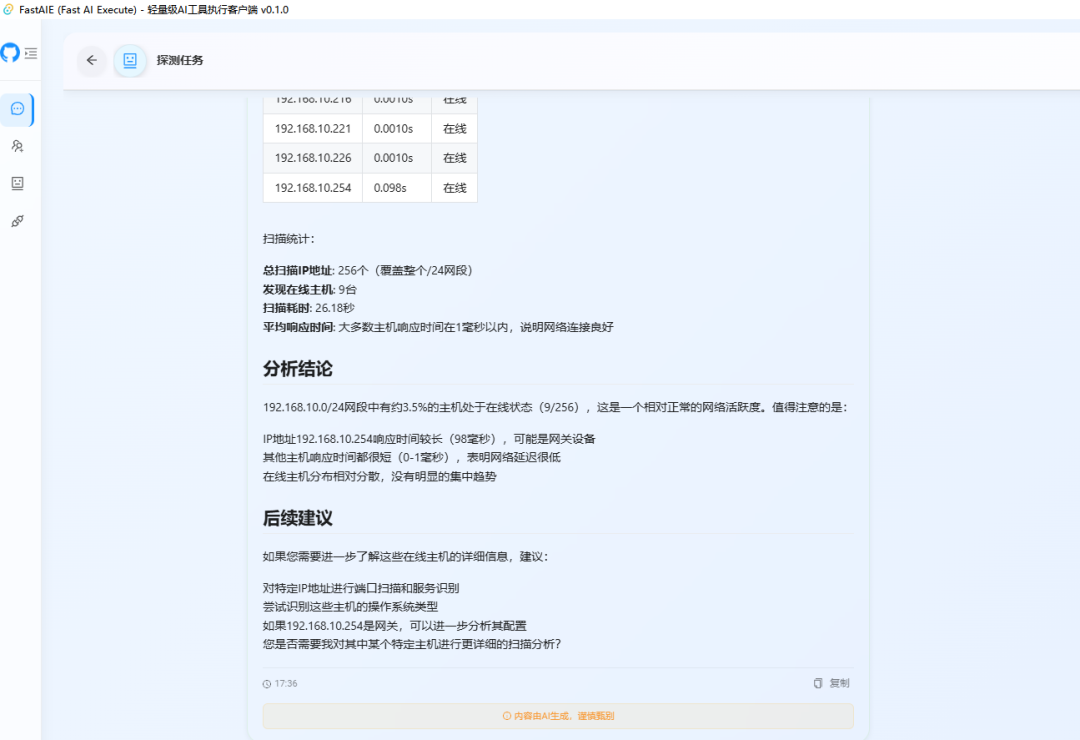1080x740 pixels.
Task: Click the 扫描耗时 26.18秒 line
Action: pos(309,308)
